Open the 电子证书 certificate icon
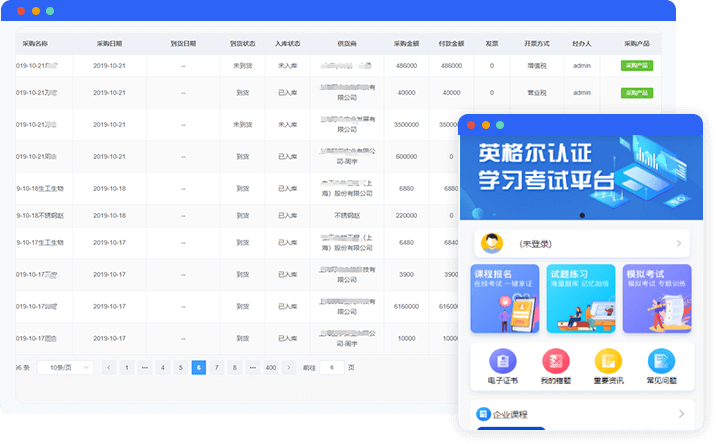Image resolution: width=716 pixels, height=444 pixels. point(503,362)
